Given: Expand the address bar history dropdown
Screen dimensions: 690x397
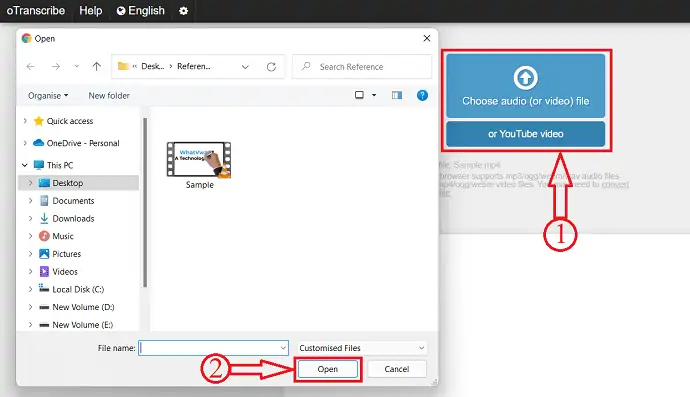Looking at the screenshot, I should pos(245,67).
